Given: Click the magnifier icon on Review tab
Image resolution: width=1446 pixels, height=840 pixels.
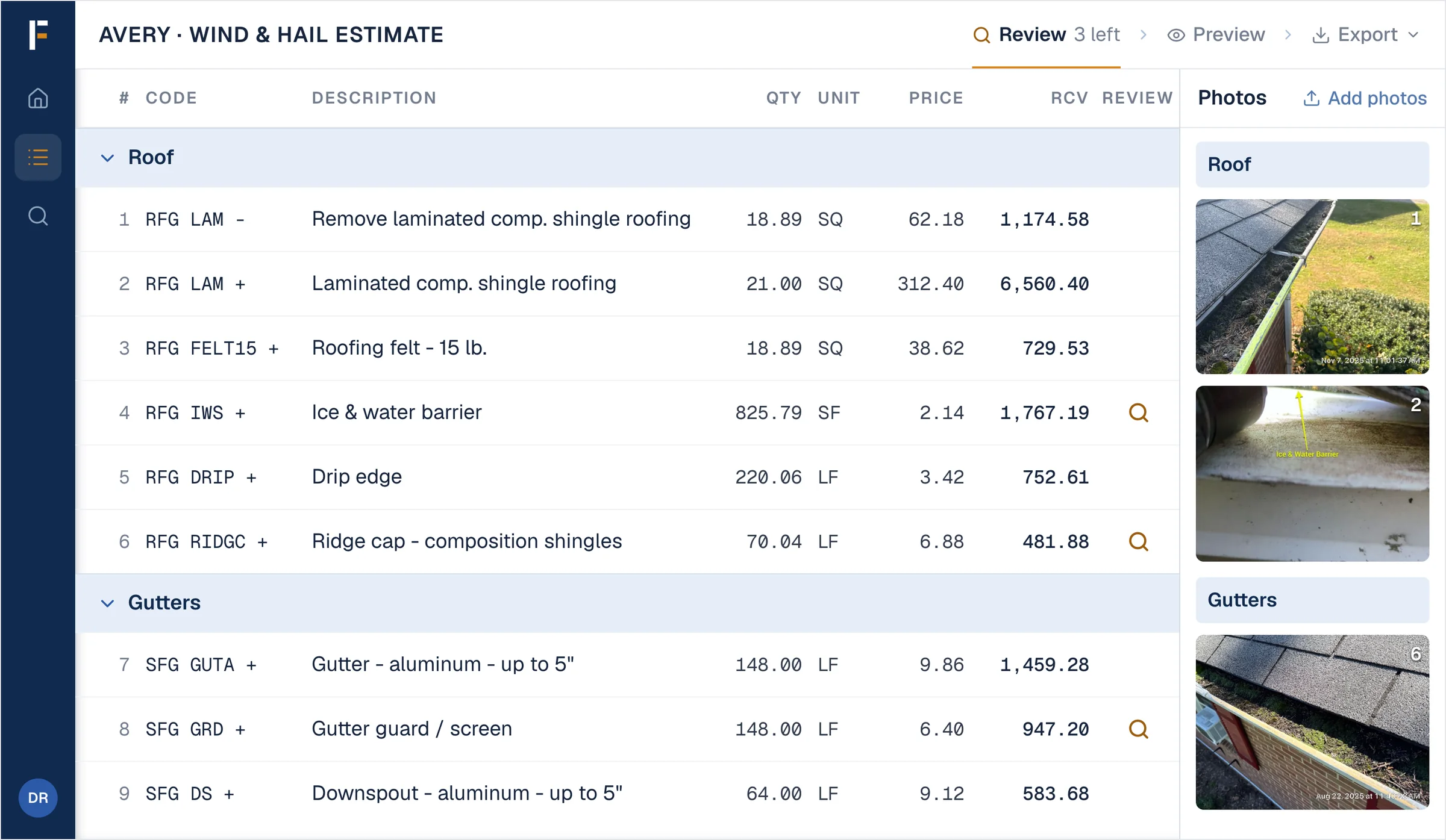Looking at the screenshot, I should [981, 35].
